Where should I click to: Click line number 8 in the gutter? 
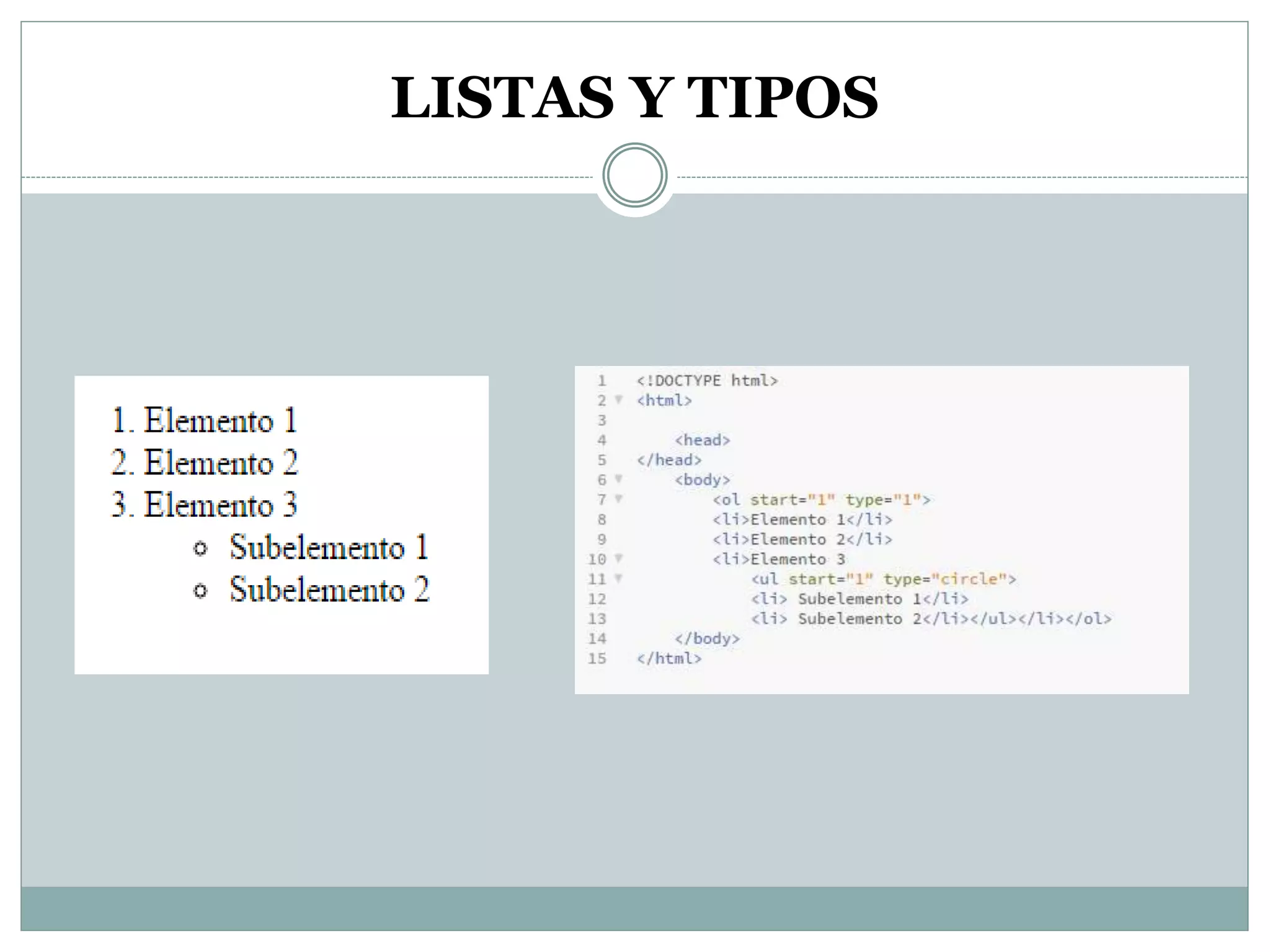(602, 519)
